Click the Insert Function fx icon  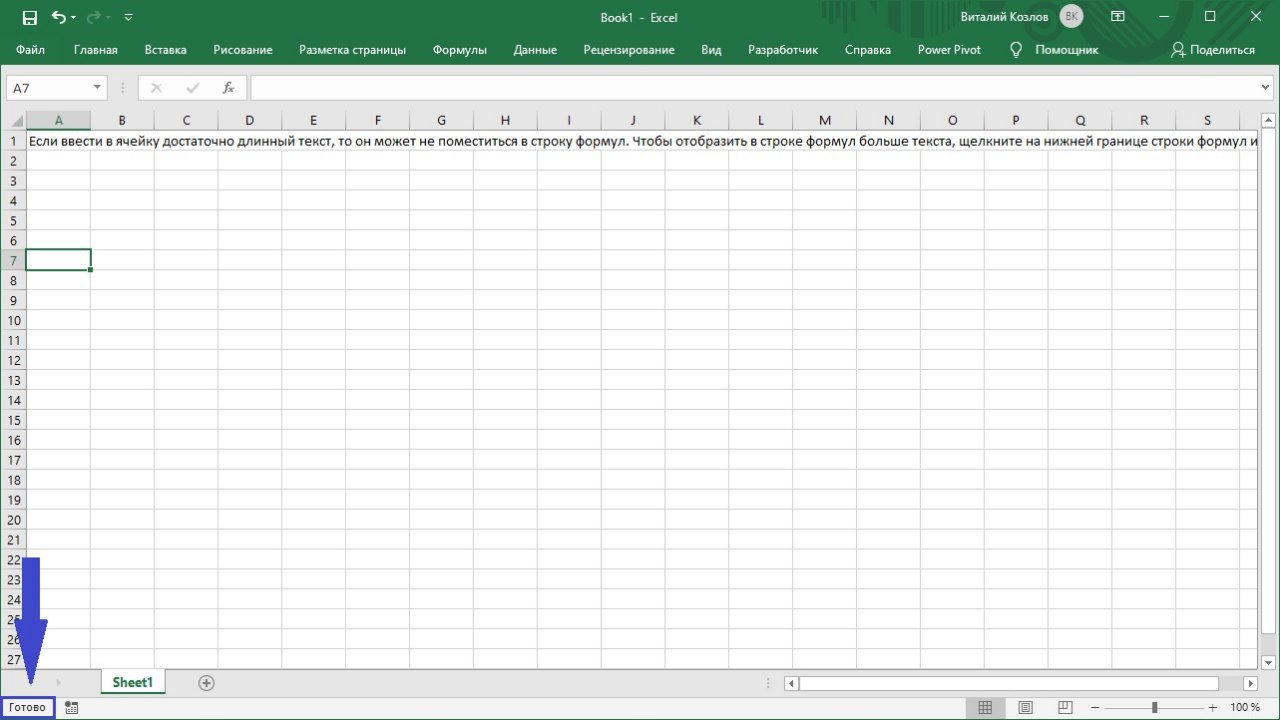click(228, 88)
